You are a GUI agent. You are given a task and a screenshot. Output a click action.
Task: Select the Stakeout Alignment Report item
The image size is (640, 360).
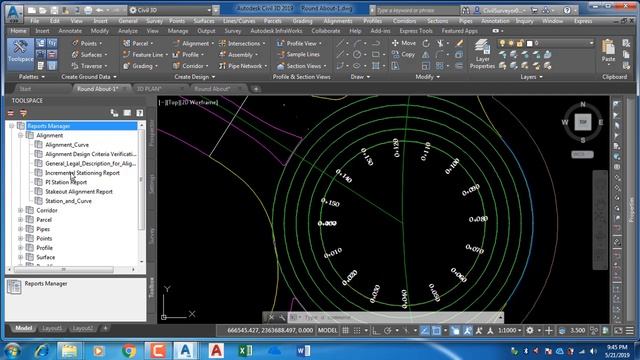click(79, 191)
